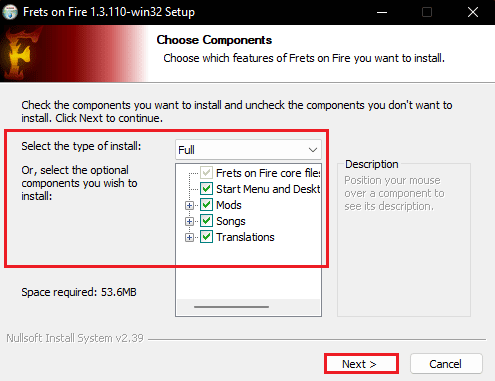Click the greyed Frets on Fire core files checkbox
The width and height of the screenshot is (495, 381).
[x=206, y=173]
